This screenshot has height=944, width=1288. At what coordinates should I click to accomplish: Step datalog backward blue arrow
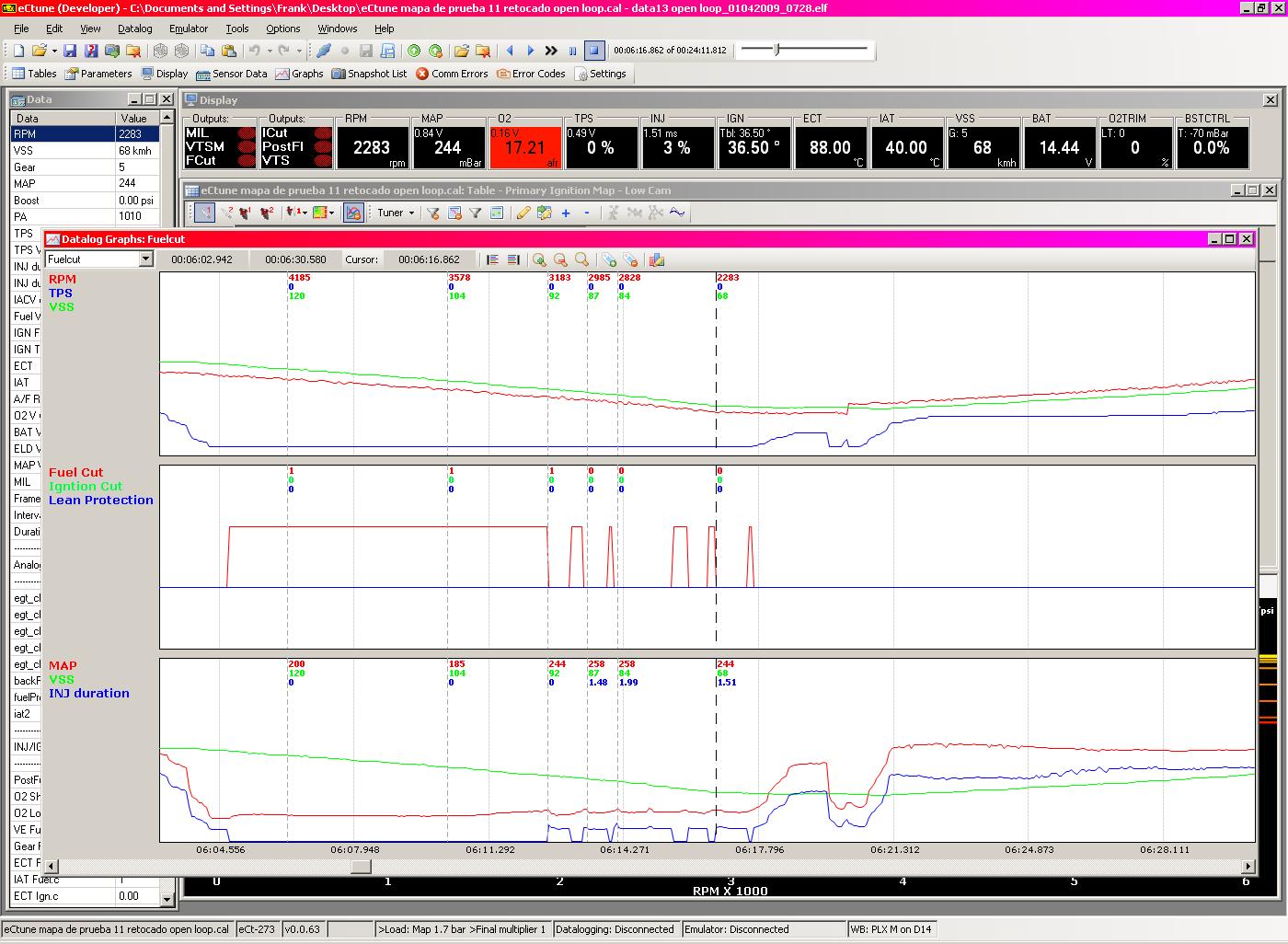[x=510, y=51]
